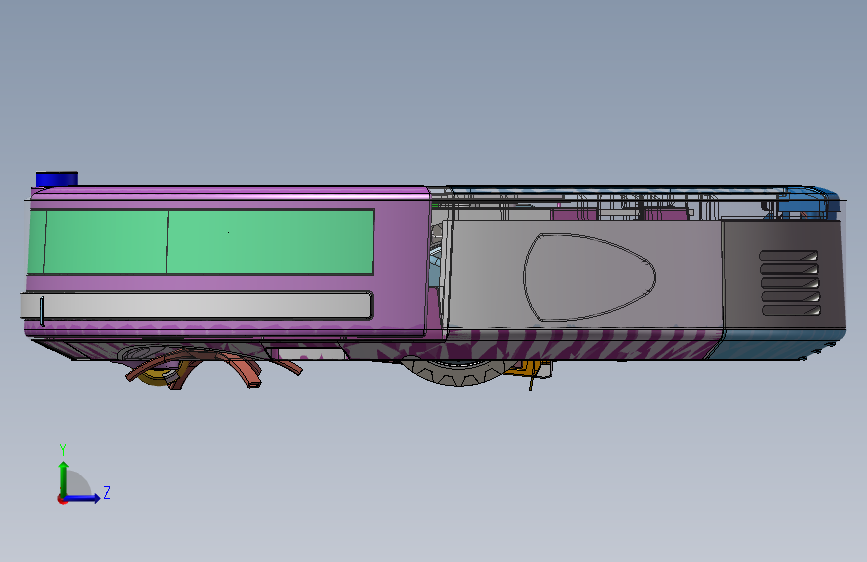Select the blue rear corner piece at the top right
This screenshot has width=867, height=562.
point(810,204)
